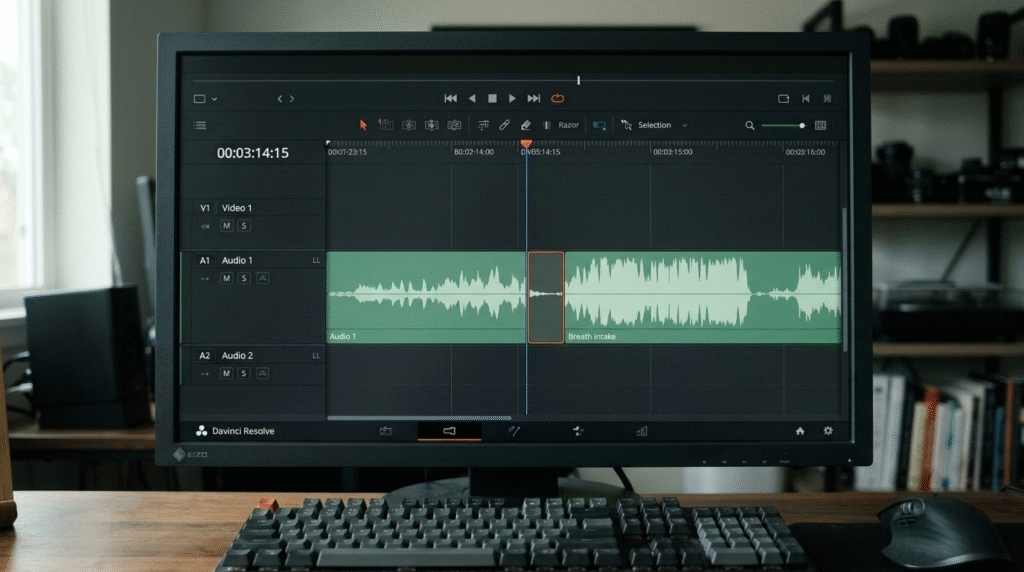Screen dimensions: 1024x572
Task: Switch to the page tab with the node cluster icon
Action: [578, 431]
